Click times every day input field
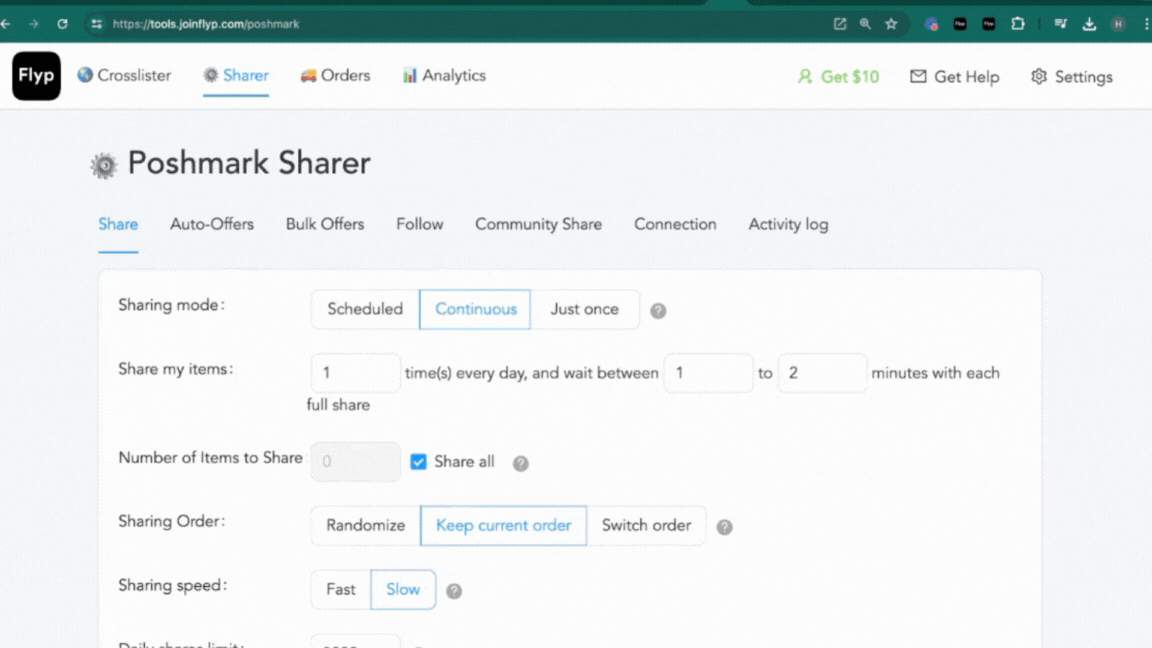 pyautogui.click(x=356, y=373)
